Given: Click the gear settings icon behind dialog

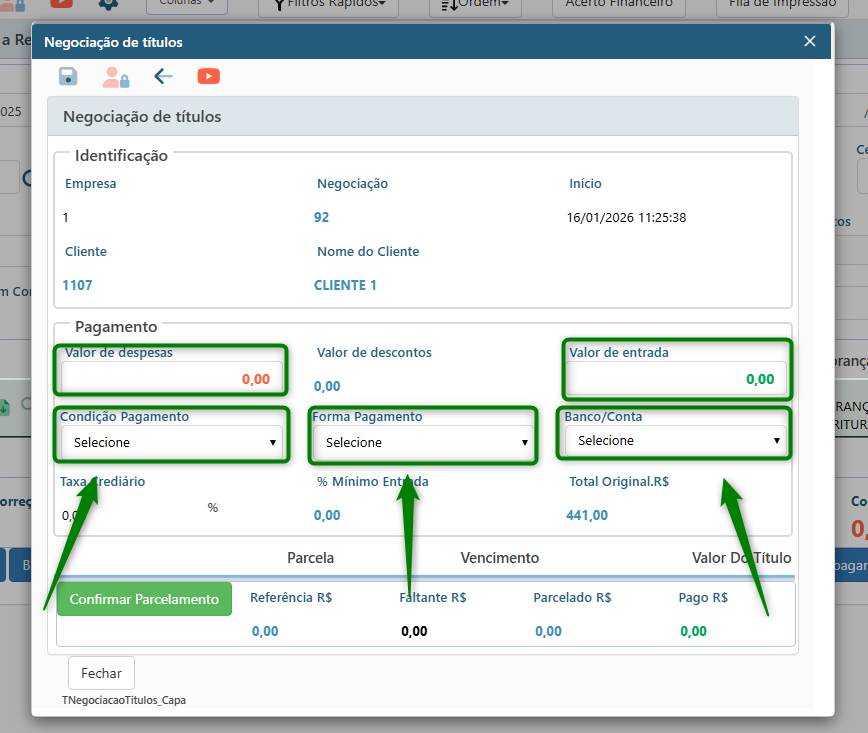Looking at the screenshot, I should [x=108, y=4].
